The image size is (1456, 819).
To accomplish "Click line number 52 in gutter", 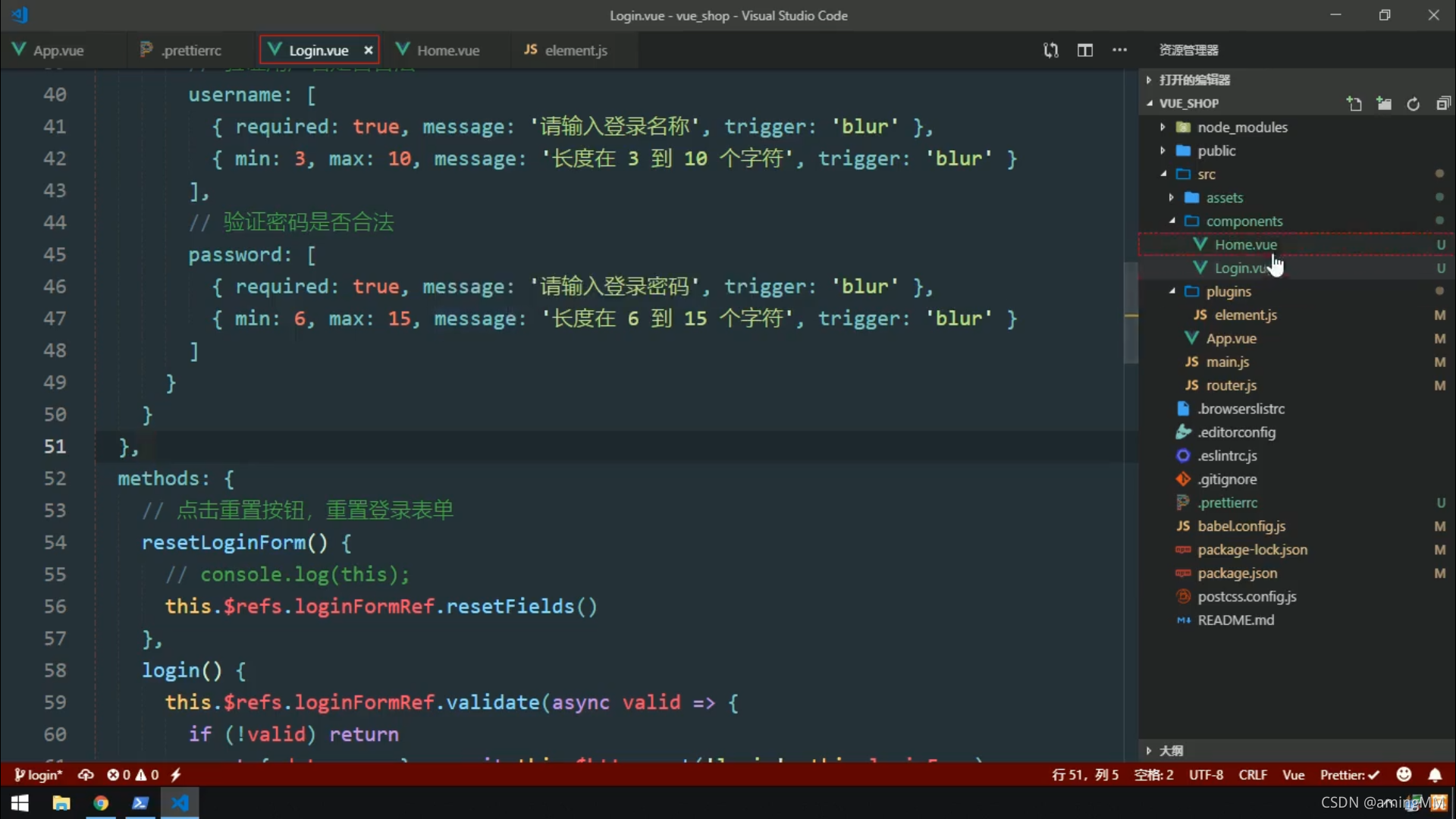I will pyautogui.click(x=55, y=479).
